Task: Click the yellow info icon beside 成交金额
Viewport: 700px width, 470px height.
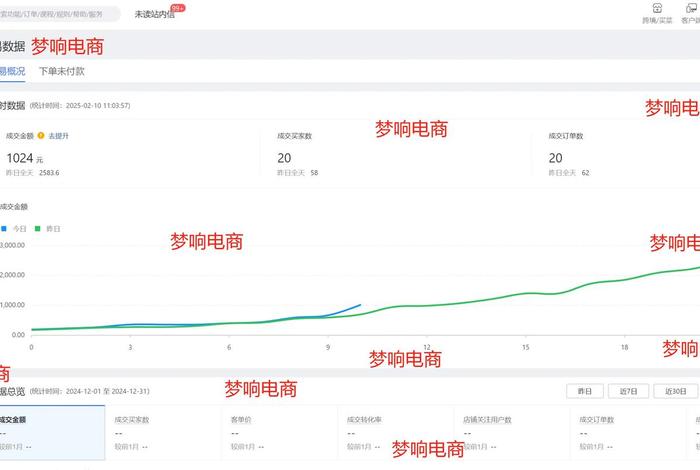Action: 41,136
